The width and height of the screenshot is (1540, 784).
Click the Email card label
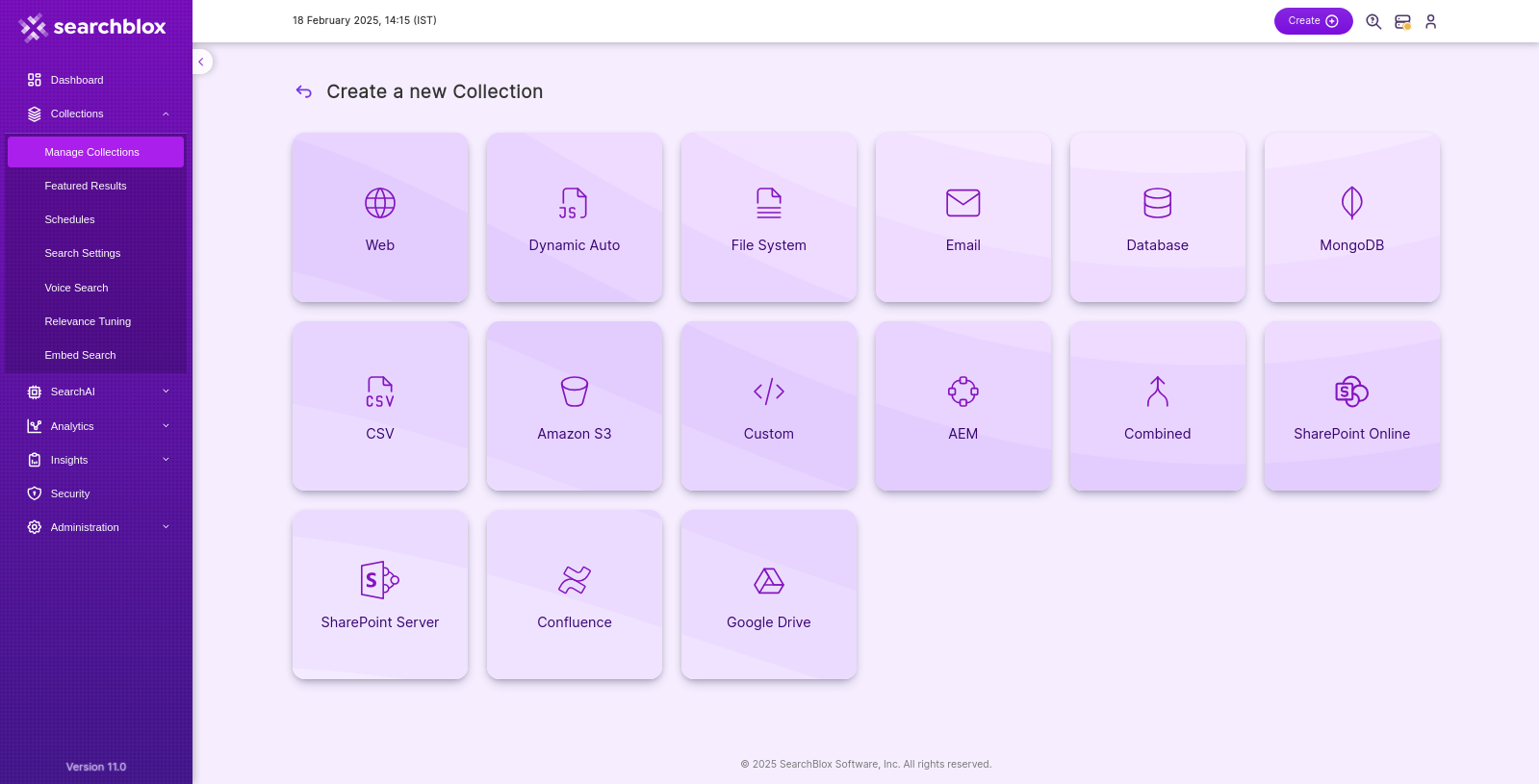pyautogui.click(x=963, y=245)
